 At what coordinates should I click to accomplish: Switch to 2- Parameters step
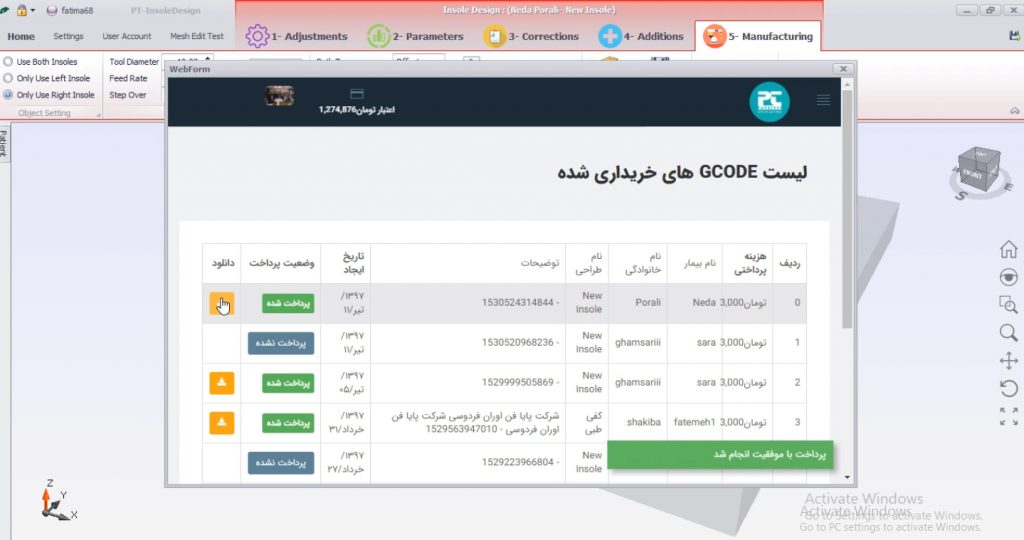pos(415,37)
